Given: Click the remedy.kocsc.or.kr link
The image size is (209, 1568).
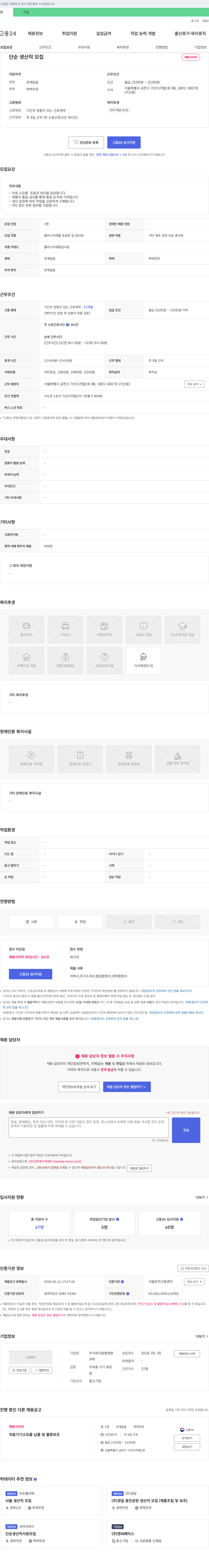Looking at the screenshot, I should [x=55, y=1161].
